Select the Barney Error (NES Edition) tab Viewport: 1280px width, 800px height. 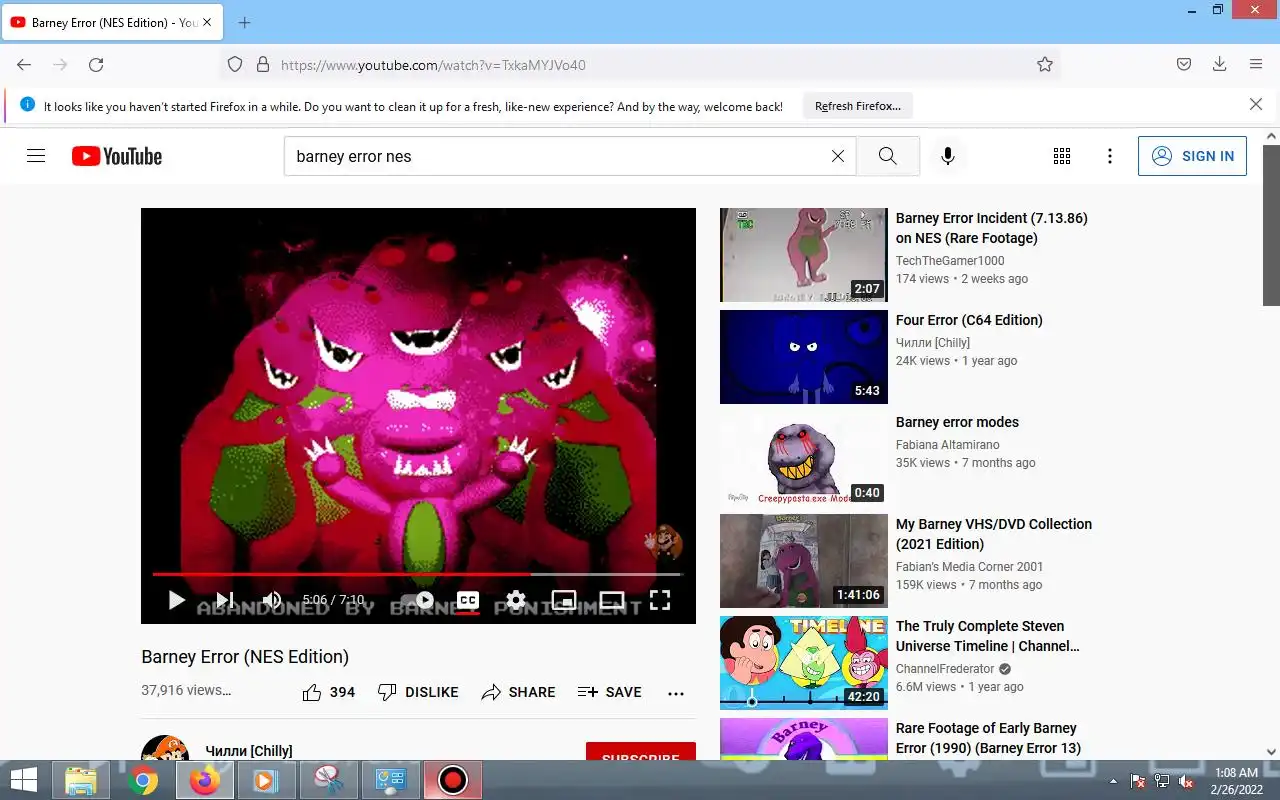(112, 22)
